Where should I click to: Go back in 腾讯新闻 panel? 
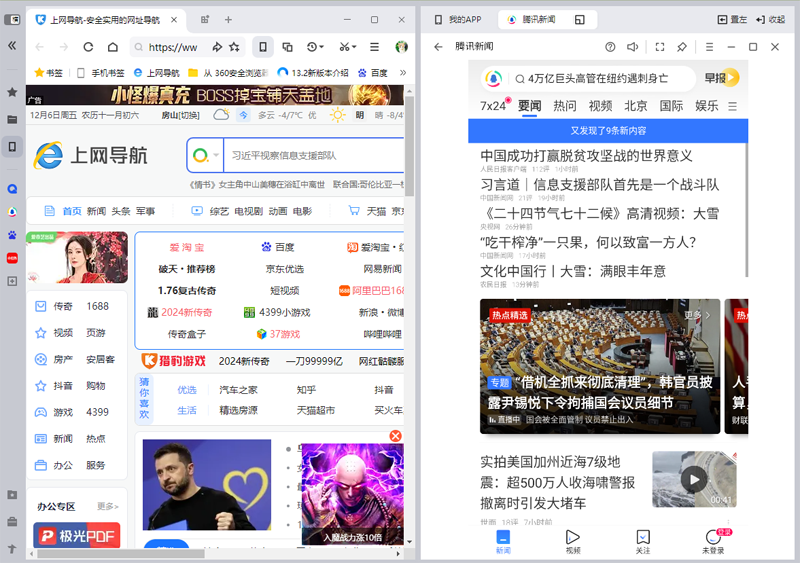pos(438,47)
